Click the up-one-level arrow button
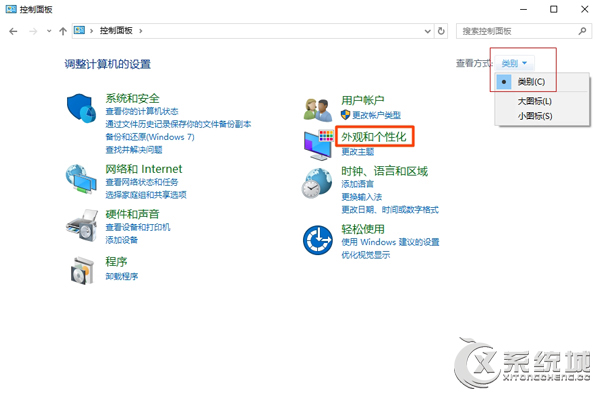 [63, 31]
